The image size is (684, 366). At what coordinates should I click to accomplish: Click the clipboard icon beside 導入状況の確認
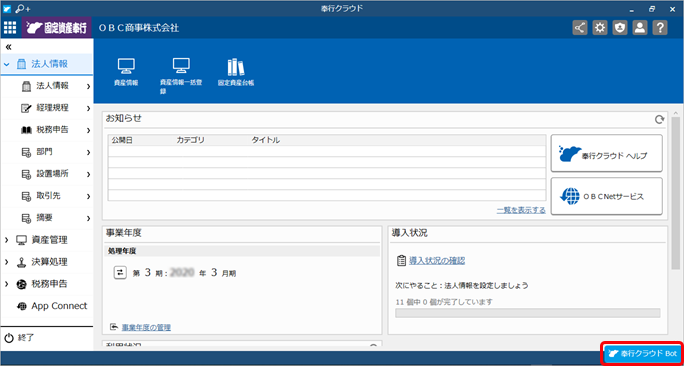(401, 261)
